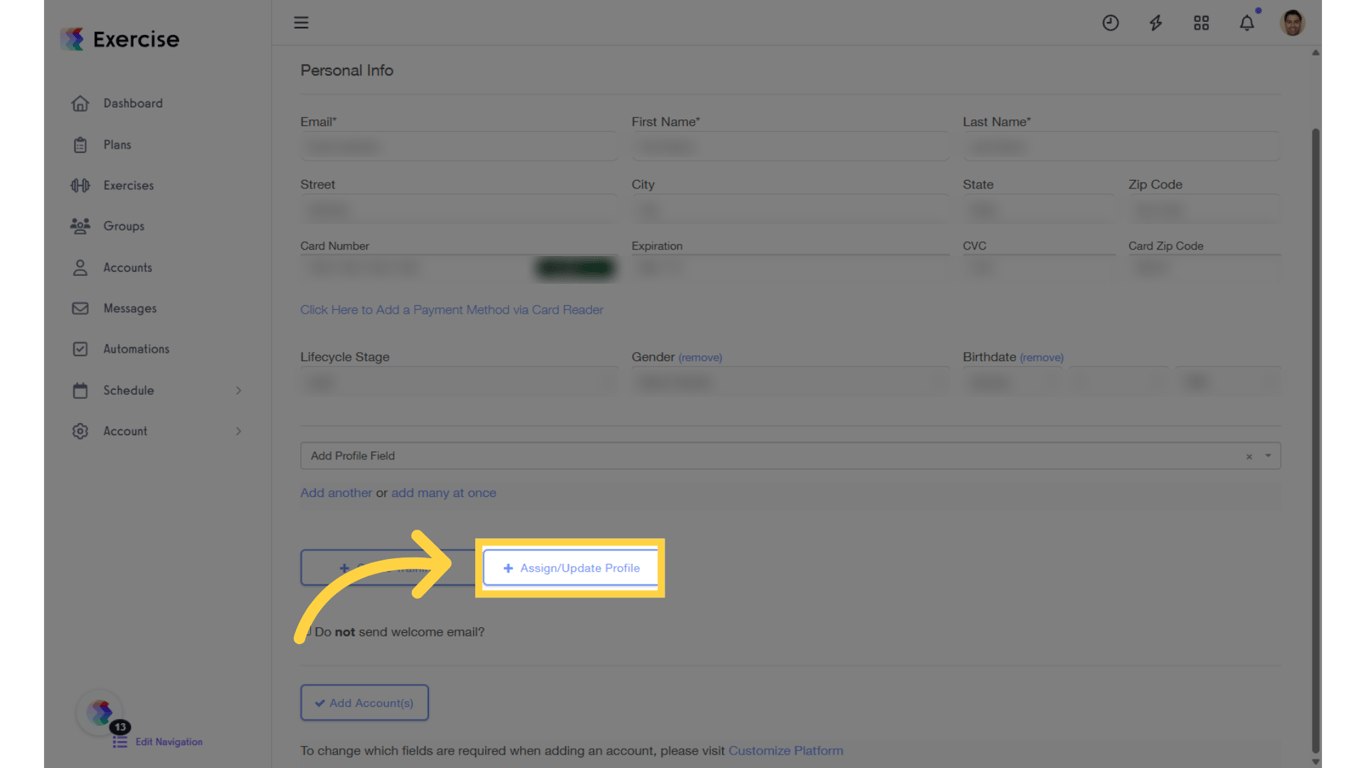Select the Plans sidebar icon
Viewport: 1366px width, 768px height.
(x=80, y=144)
